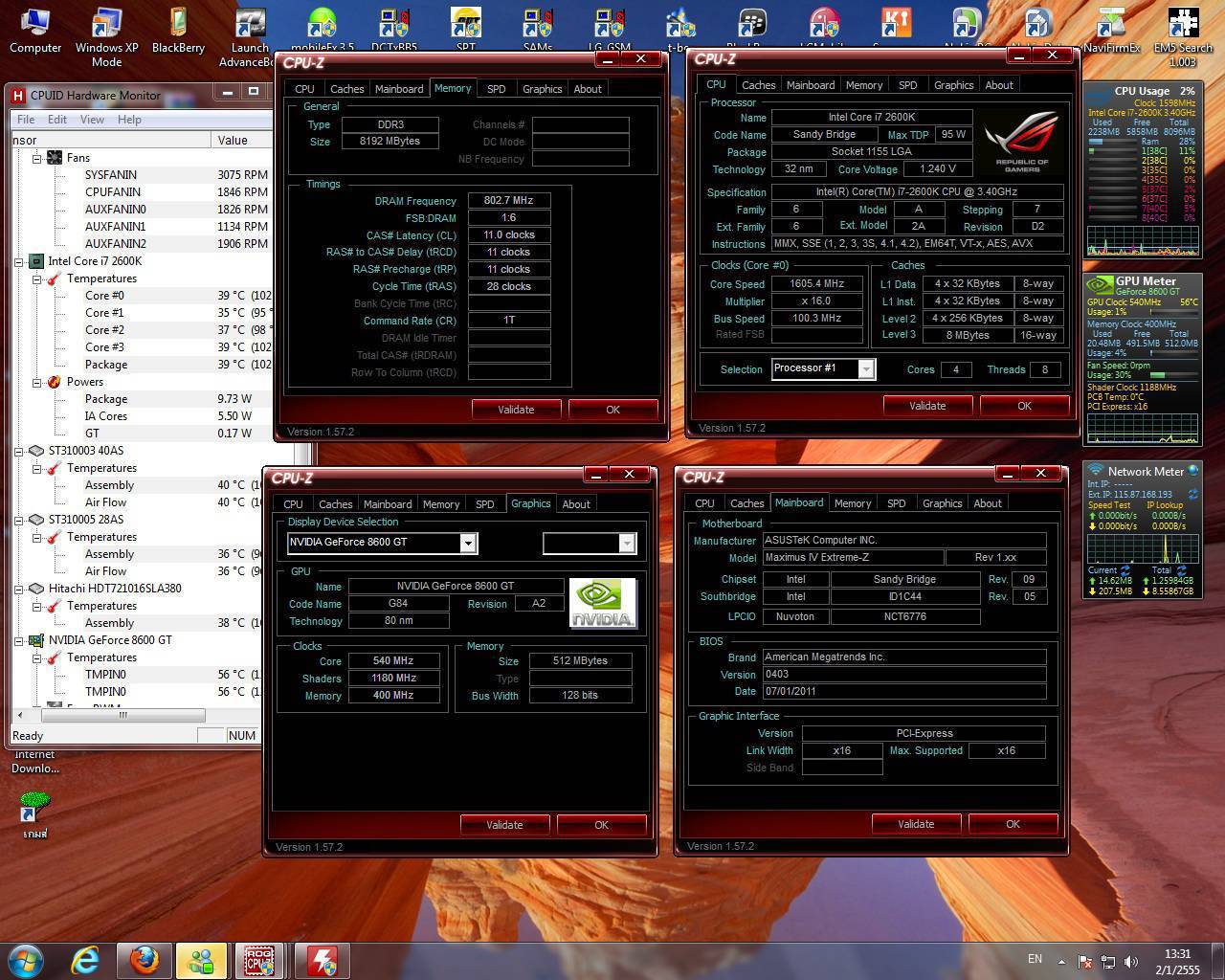Click the ROG CPU-Z taskbar button
1225x980 pixels.
coord(258,960)
